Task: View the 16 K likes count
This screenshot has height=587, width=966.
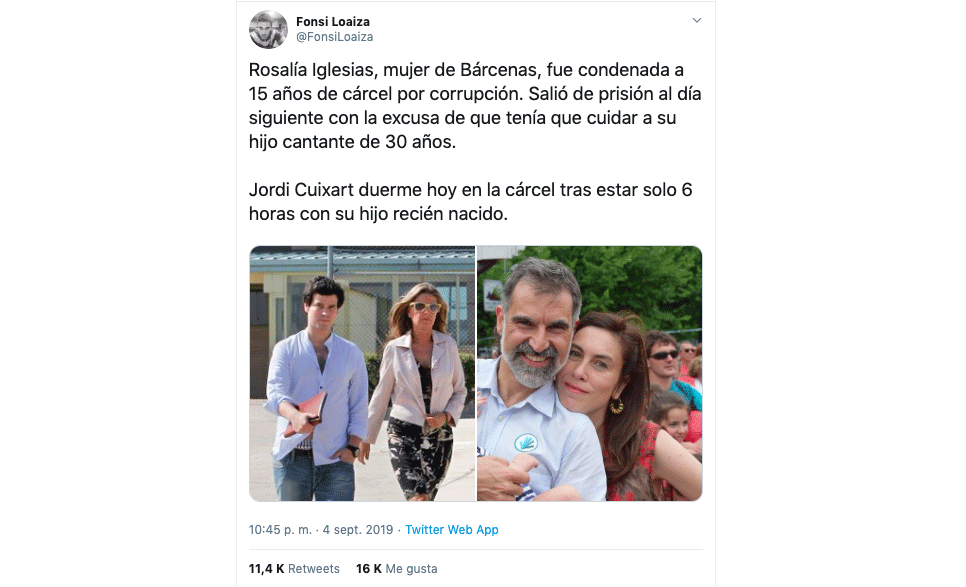Action: click(x=369, y=569)
